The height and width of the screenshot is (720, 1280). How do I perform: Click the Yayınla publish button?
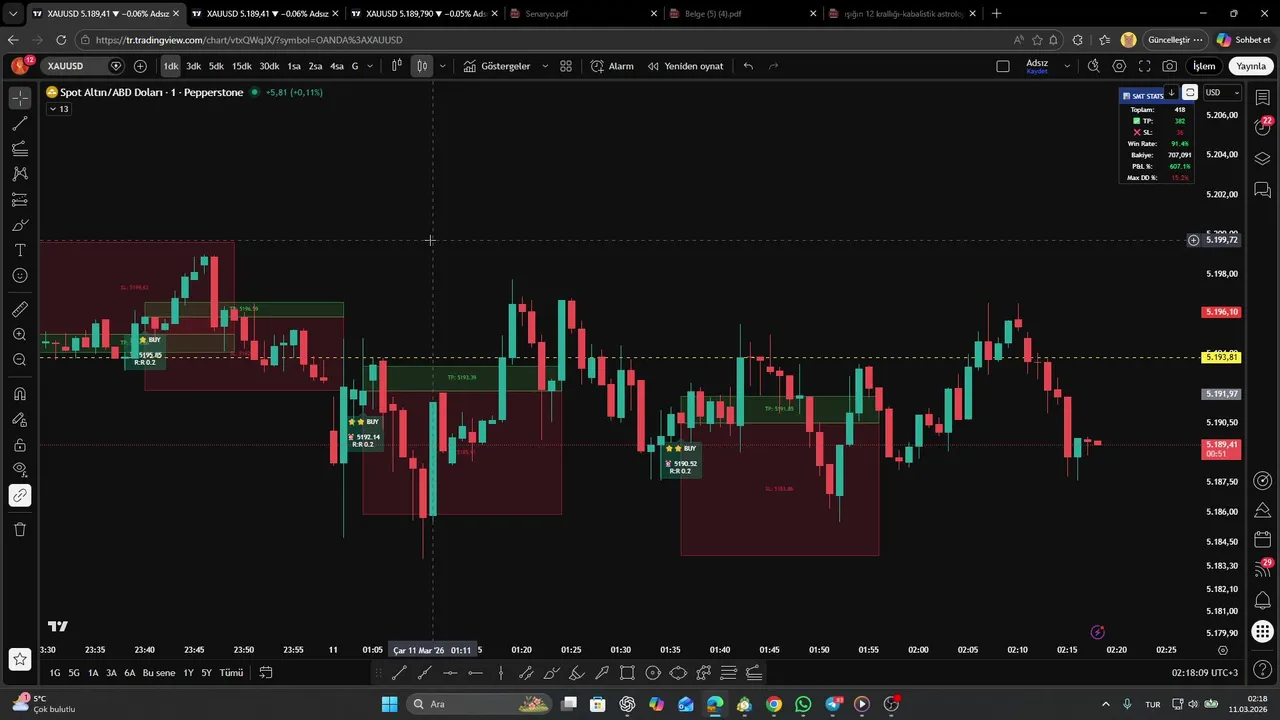[x=1251, y=66]
